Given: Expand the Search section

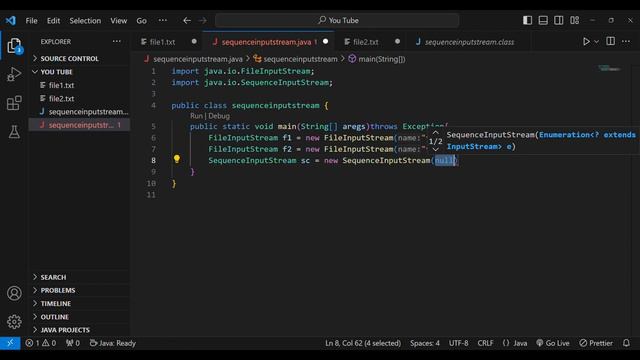Looking at the screenshot, I should pos(80,277).
